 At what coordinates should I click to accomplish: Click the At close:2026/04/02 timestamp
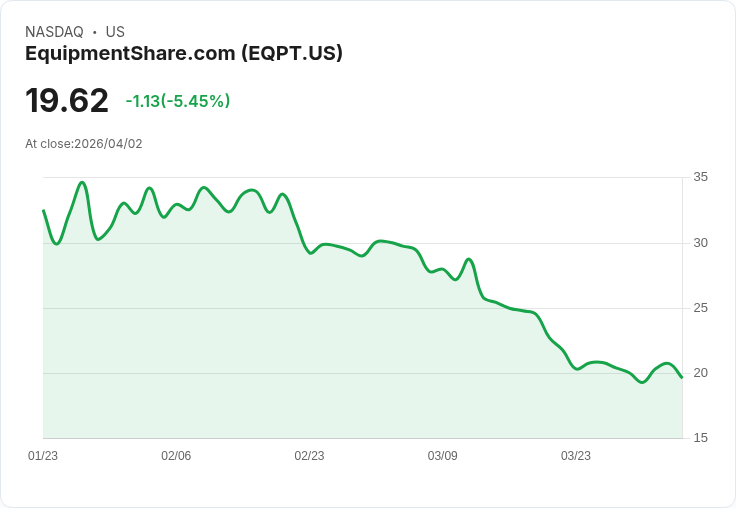84,144
